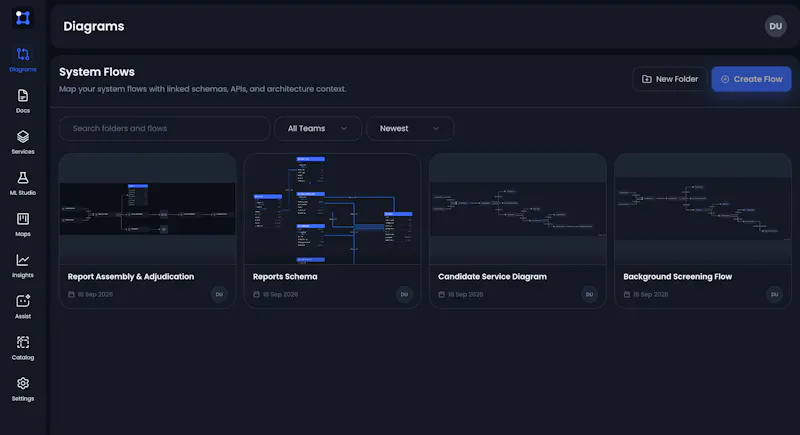
Task: Focus the Search folders and flows field
Action: pyautogui.click(x=164, y=129)
